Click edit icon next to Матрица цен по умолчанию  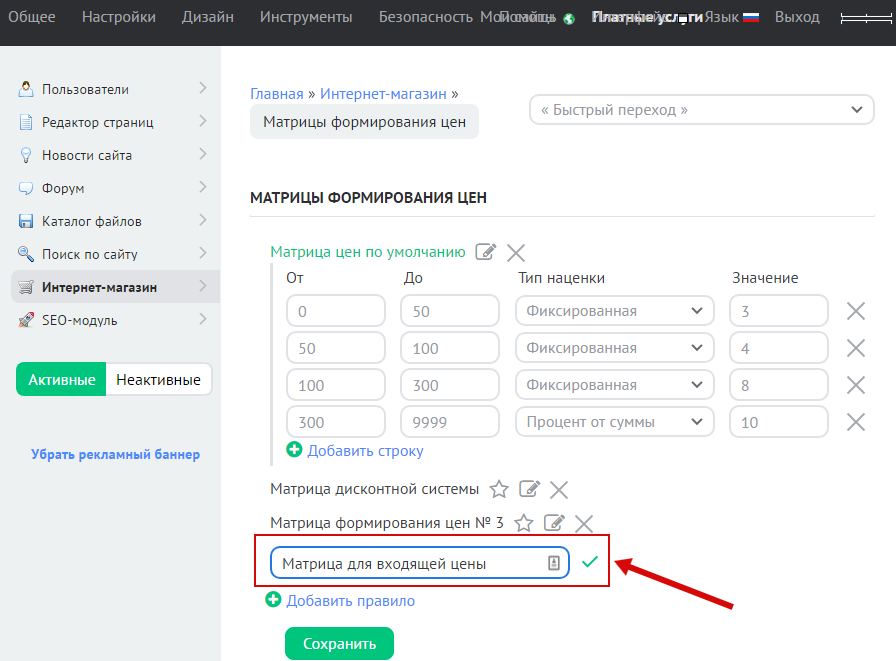(x=486, y=252)
